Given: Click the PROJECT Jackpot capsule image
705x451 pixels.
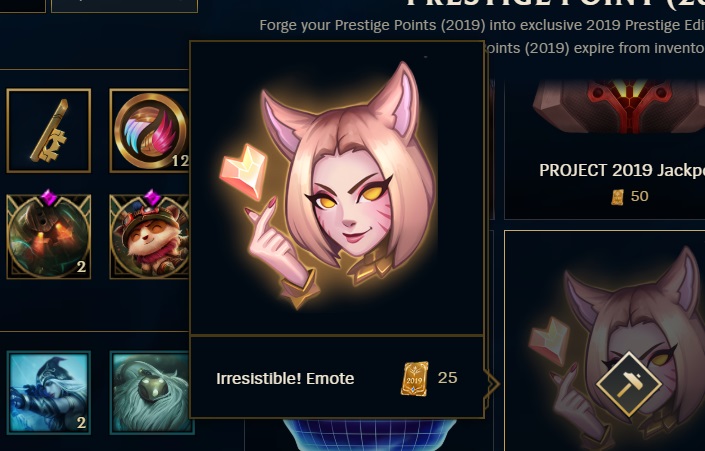Looking at the screenshot, I should [619, 107].
